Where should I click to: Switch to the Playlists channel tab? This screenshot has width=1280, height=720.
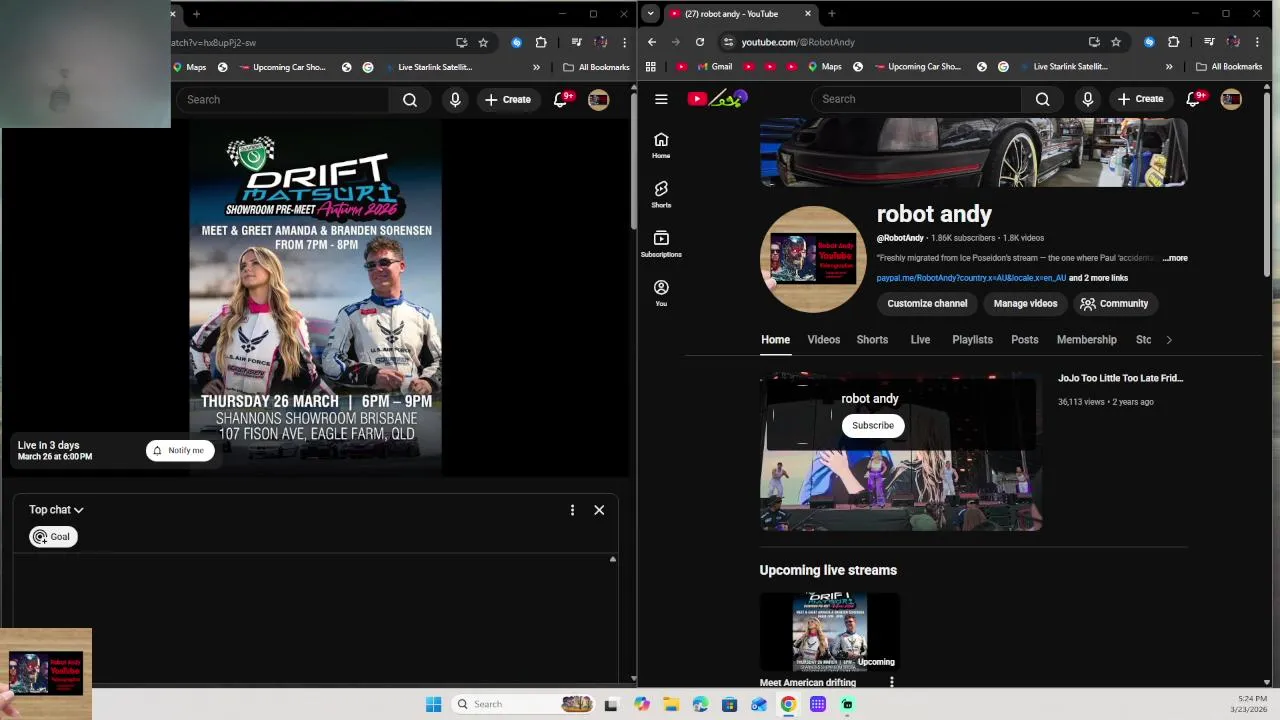click(x=972, y=340)
